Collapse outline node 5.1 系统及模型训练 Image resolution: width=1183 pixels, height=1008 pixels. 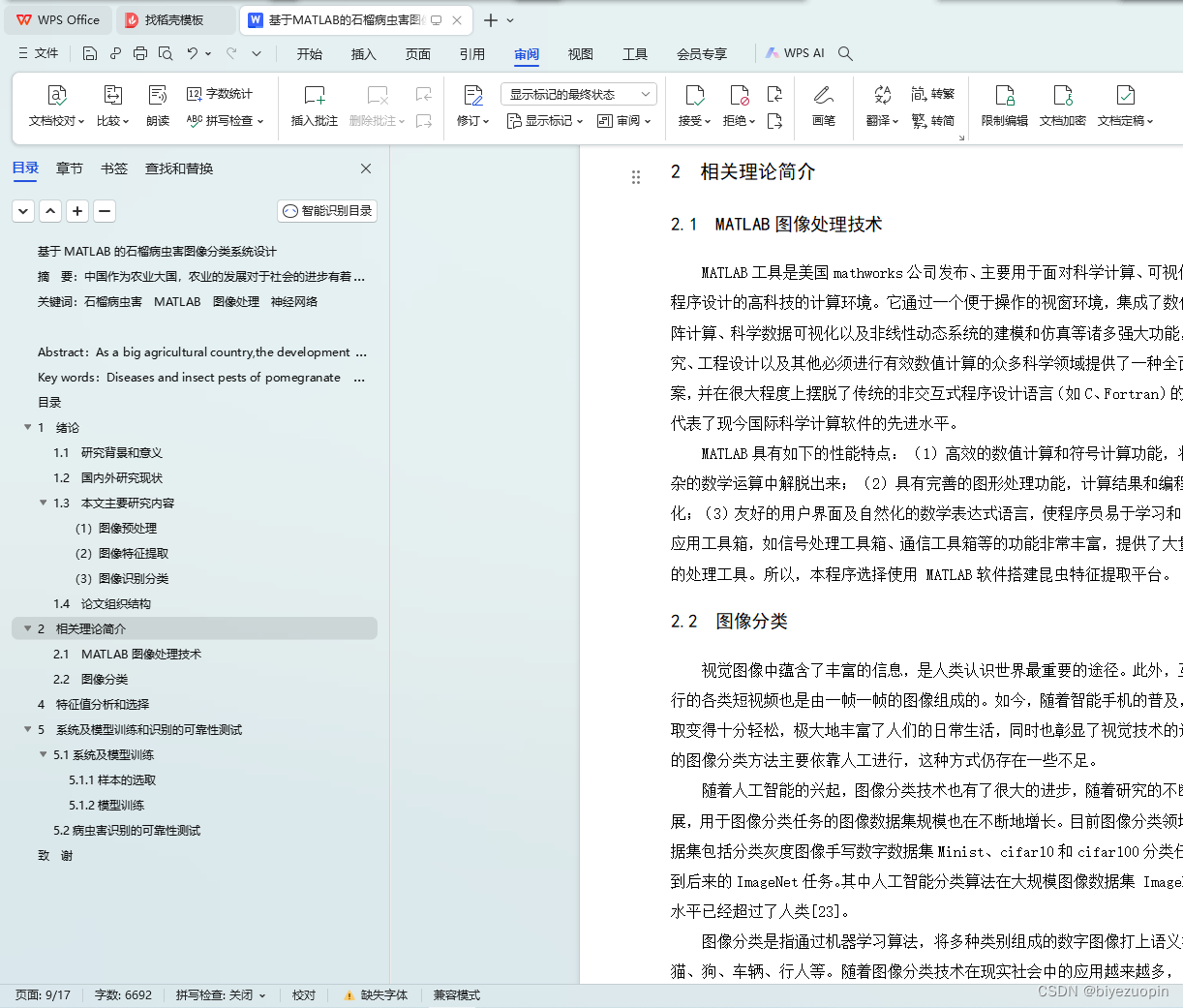click(x=43, y=754)
